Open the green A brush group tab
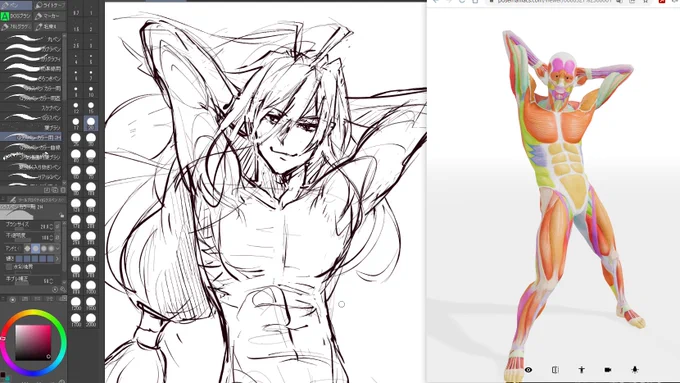The width and height of the screenshot is (680, 383). [x=16, y=16]
